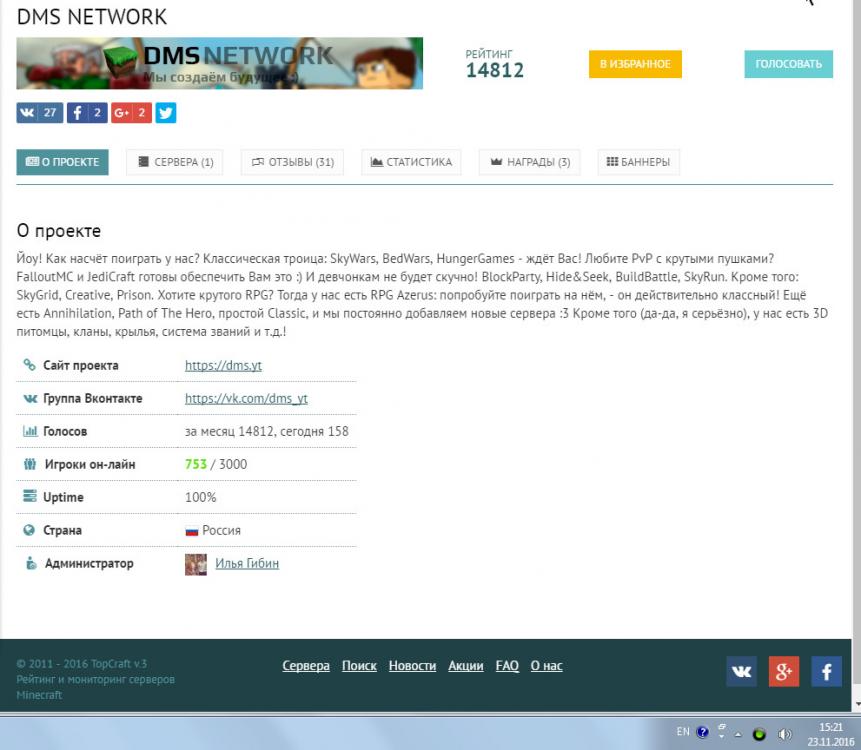Share project on Google Plus button
861x750 pixels.
(x=131, y=113)
